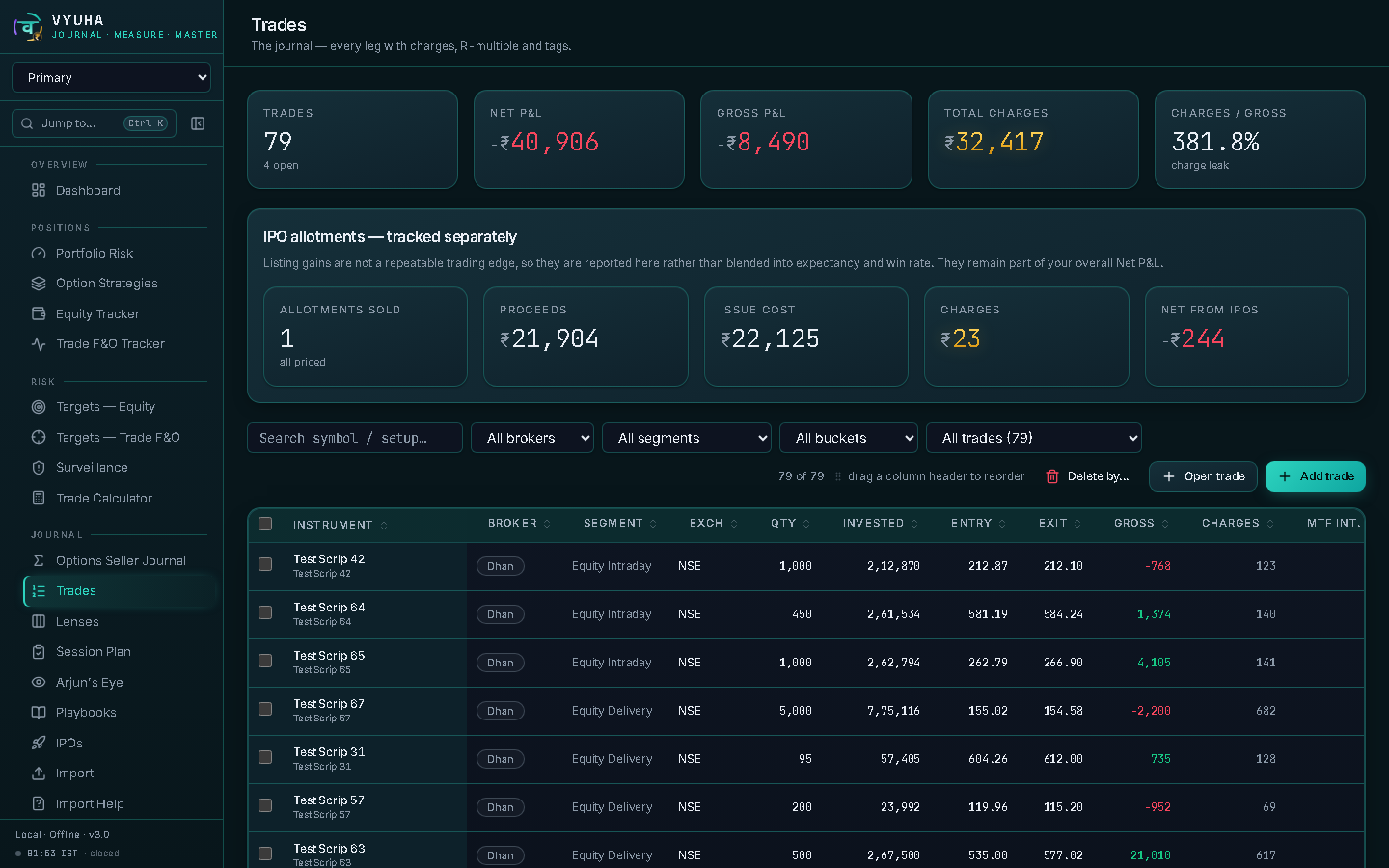
Task: Click the Session Plan clipboard icon
Action: pyautogui.click(x=39, y=652)
